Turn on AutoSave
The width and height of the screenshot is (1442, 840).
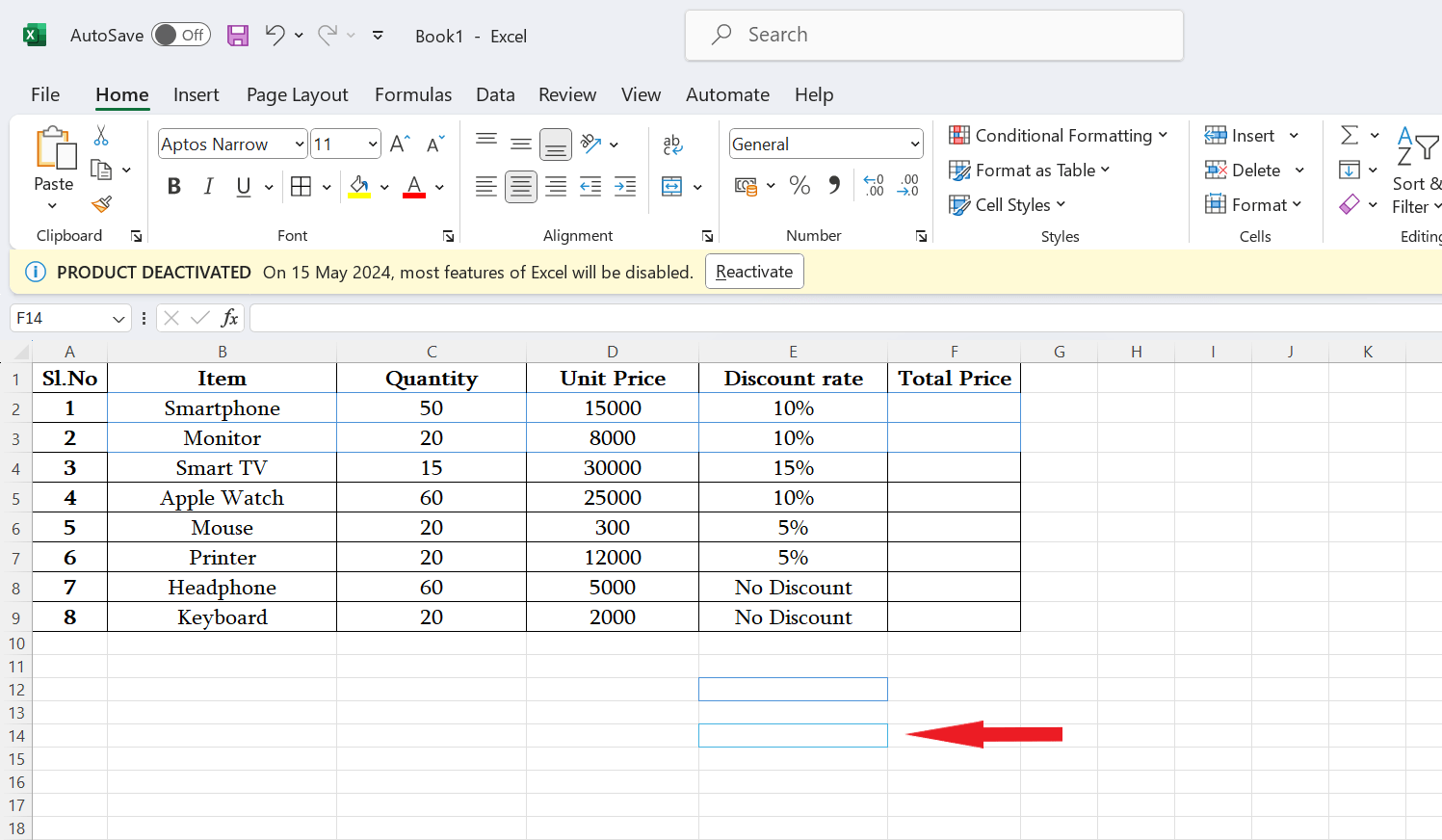pos(181,35)
